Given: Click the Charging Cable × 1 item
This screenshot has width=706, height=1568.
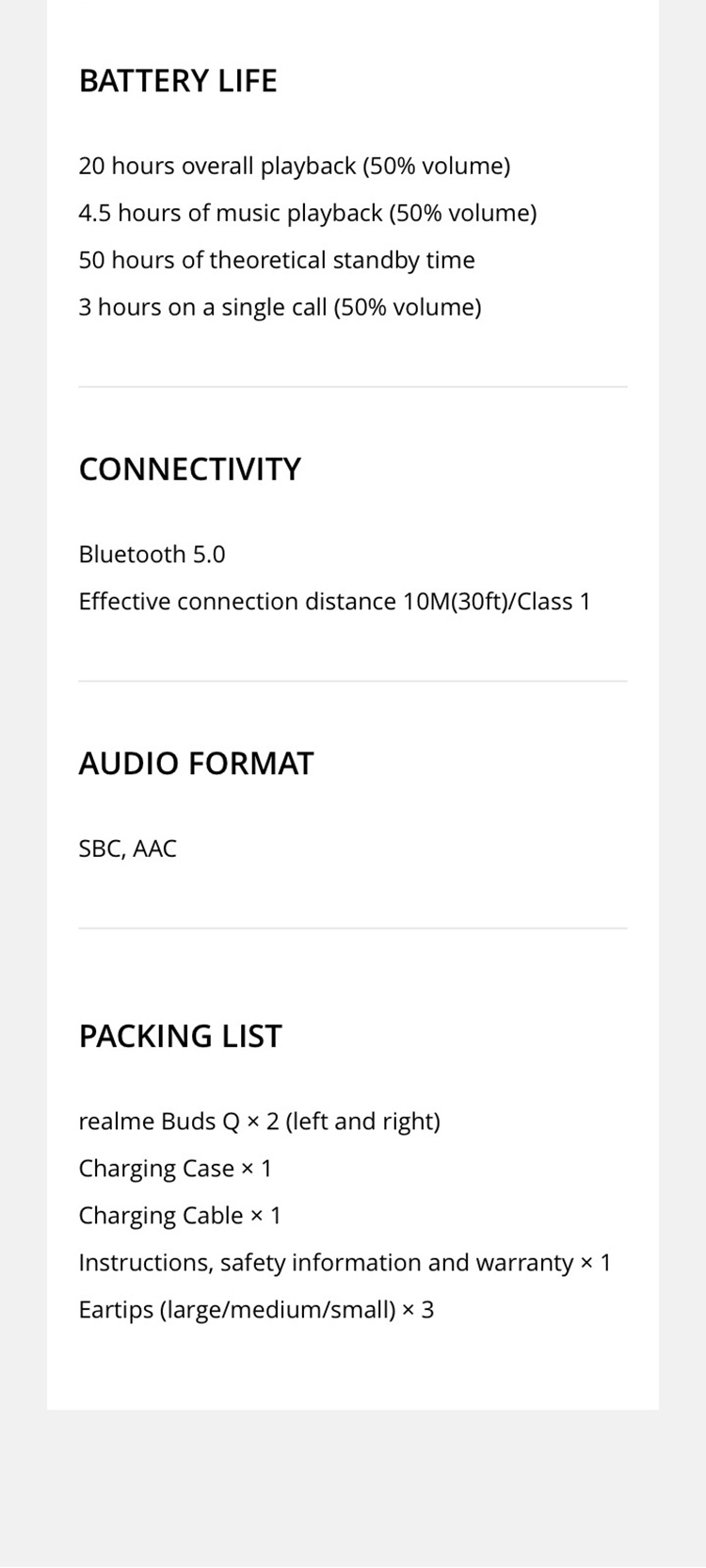Looking at the screenshot, I should click(180, 1215).
